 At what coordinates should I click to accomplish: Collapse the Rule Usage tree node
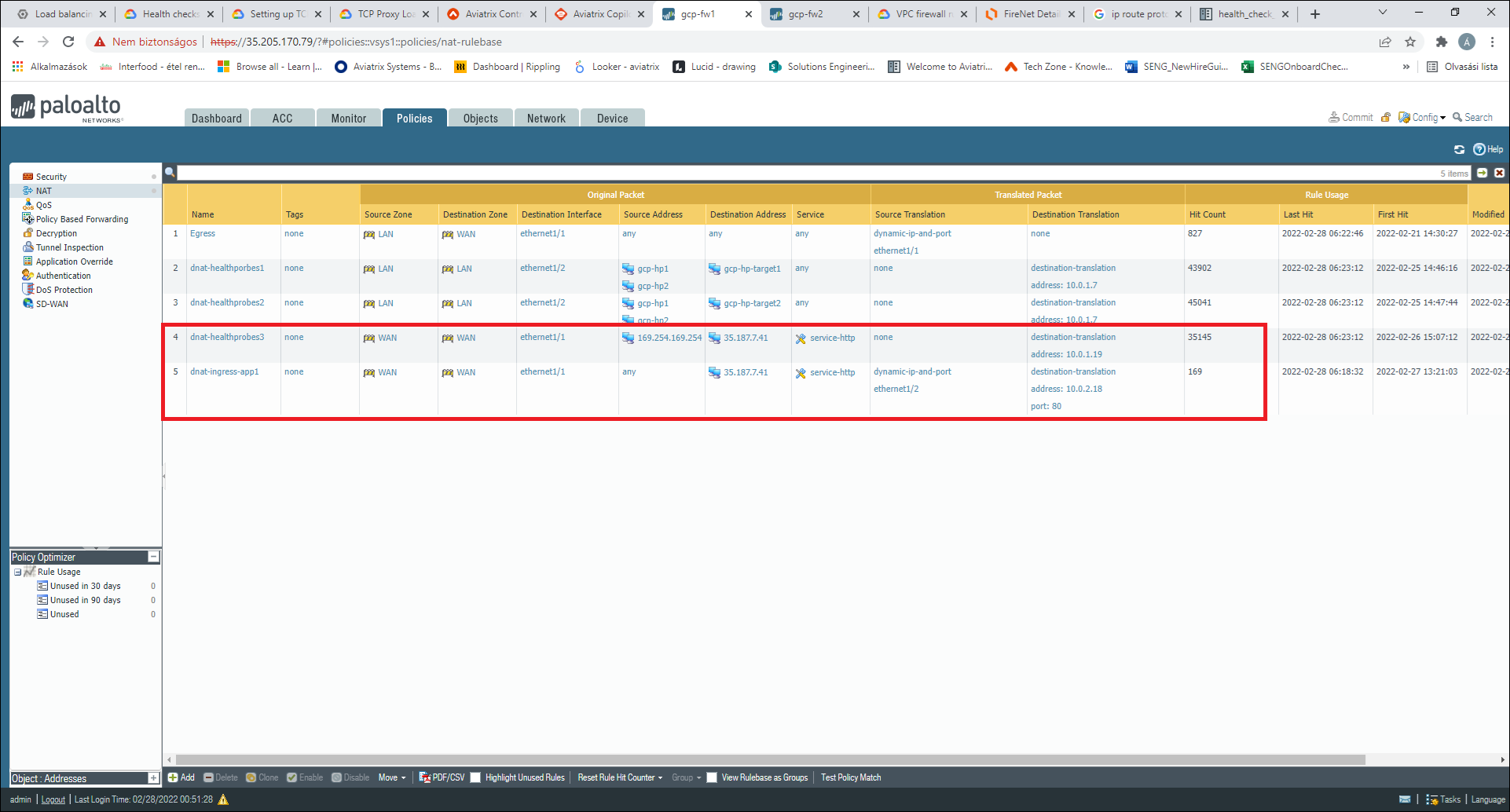point(17,571)
